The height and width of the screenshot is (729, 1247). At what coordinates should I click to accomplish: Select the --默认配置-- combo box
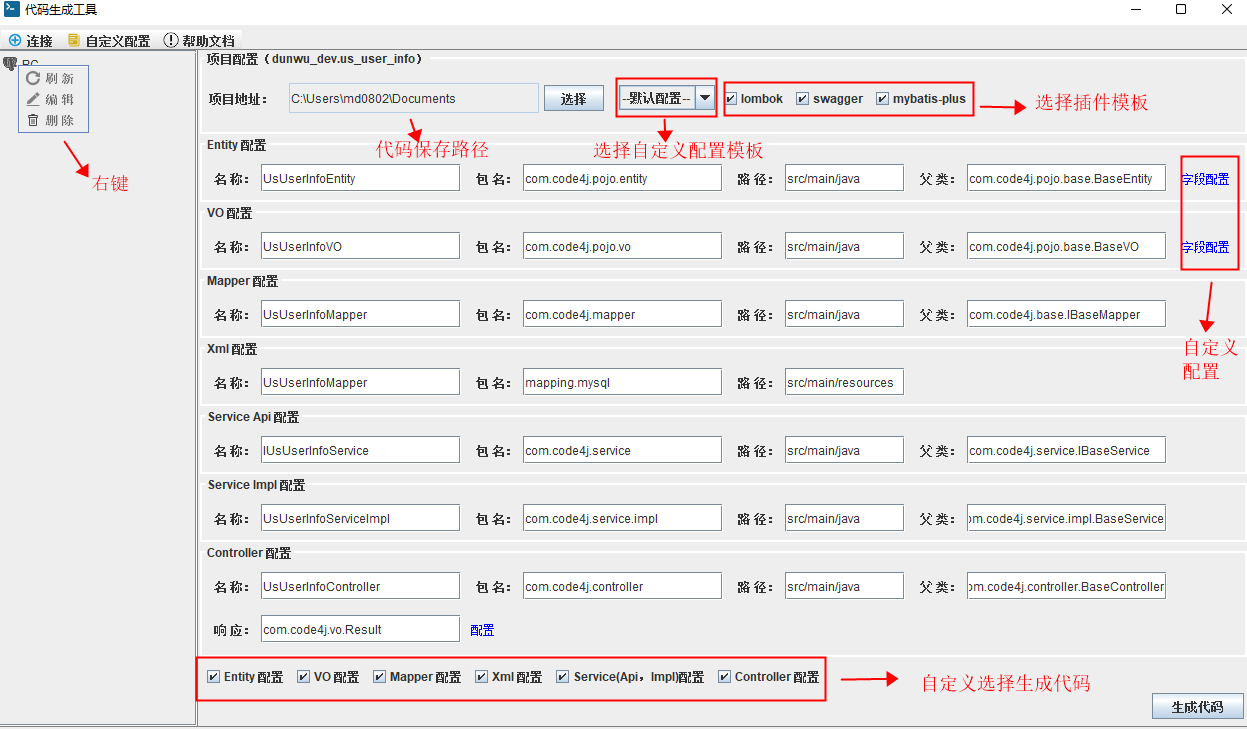[666, 98]
